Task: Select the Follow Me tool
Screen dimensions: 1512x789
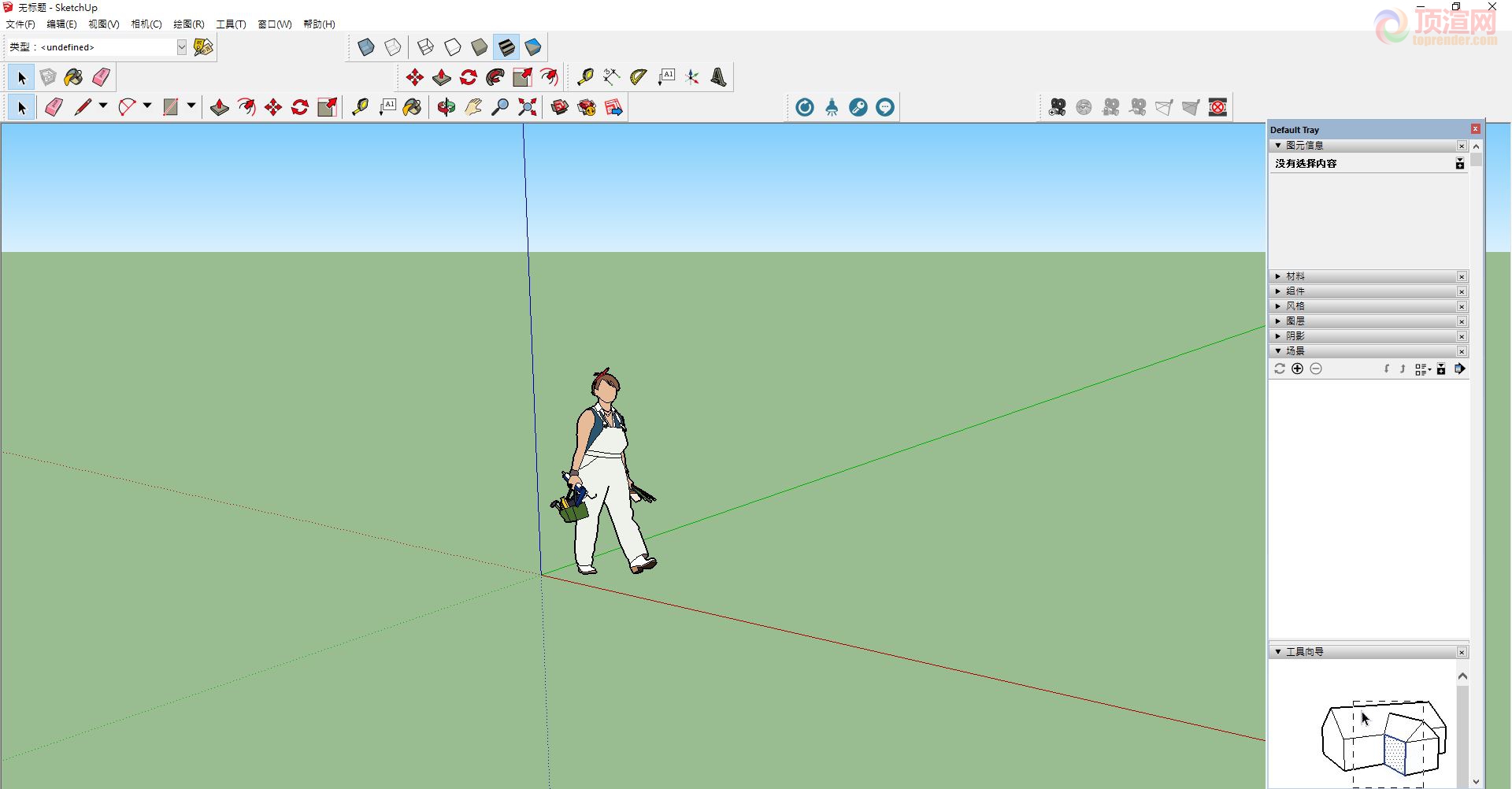Action: click(495, 77)
